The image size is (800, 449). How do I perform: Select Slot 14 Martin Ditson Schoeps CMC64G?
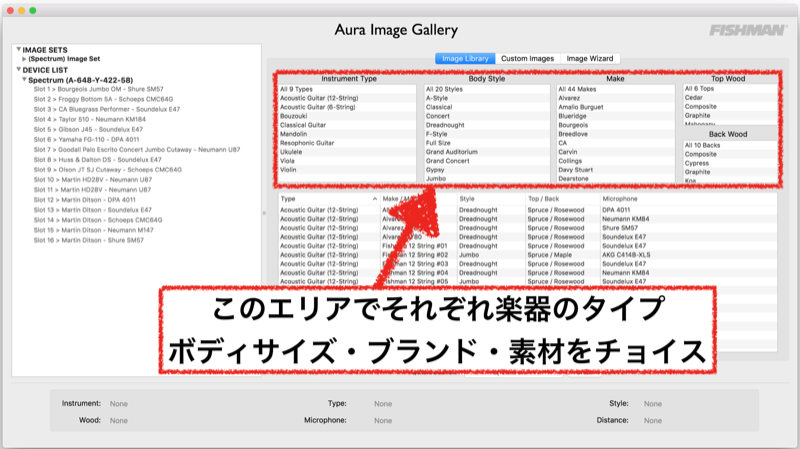pos(98,220)
